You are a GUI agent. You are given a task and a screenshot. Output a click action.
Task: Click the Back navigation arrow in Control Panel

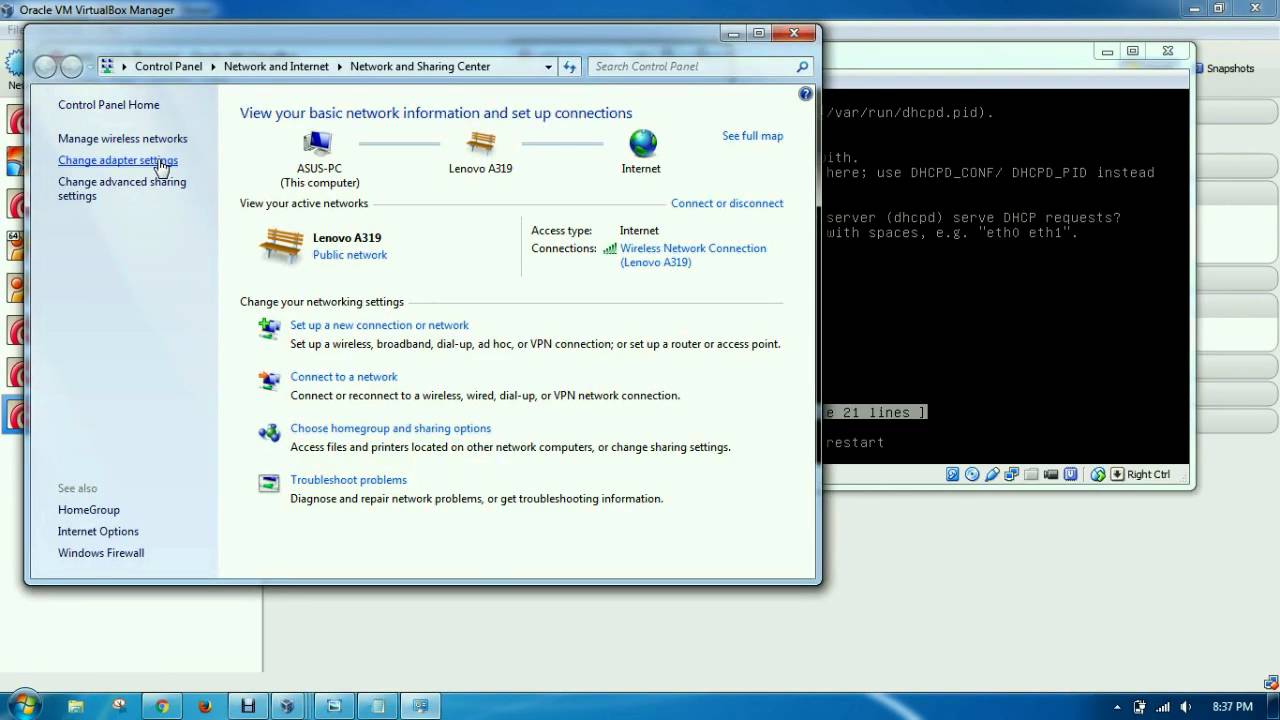45,67
